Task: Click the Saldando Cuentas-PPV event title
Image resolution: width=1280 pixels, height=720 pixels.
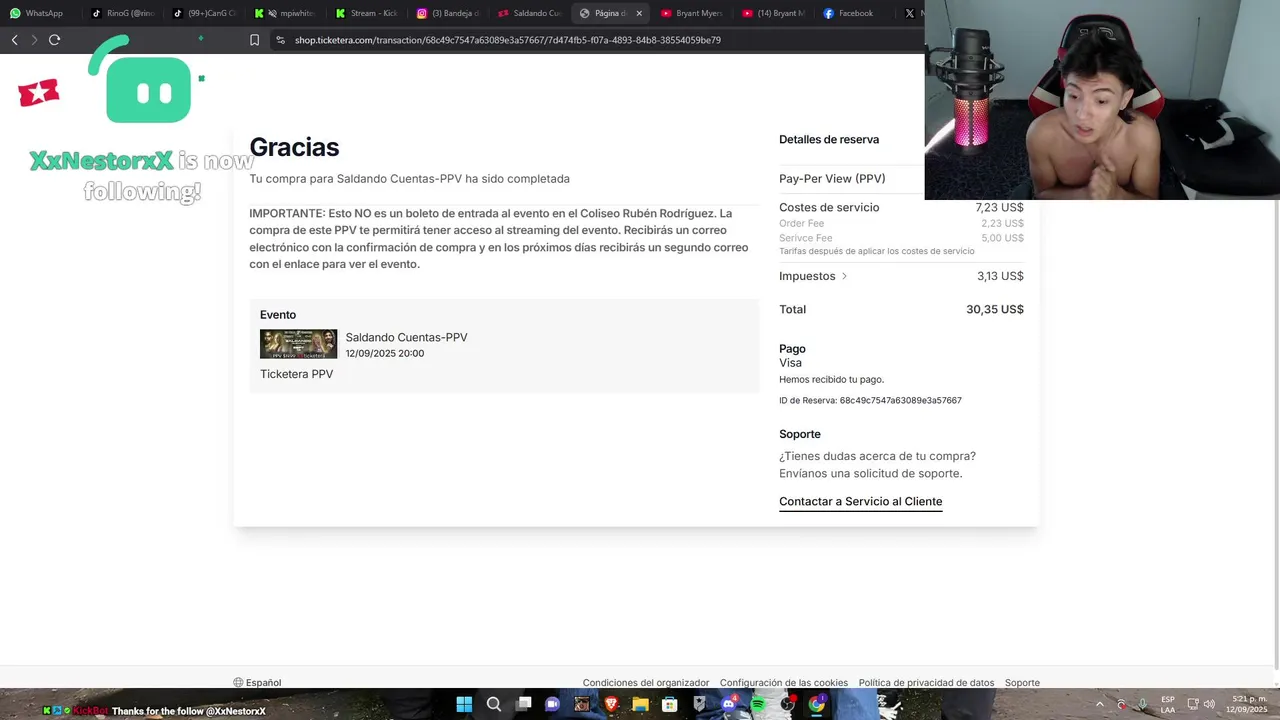Action: click(406, 337)
